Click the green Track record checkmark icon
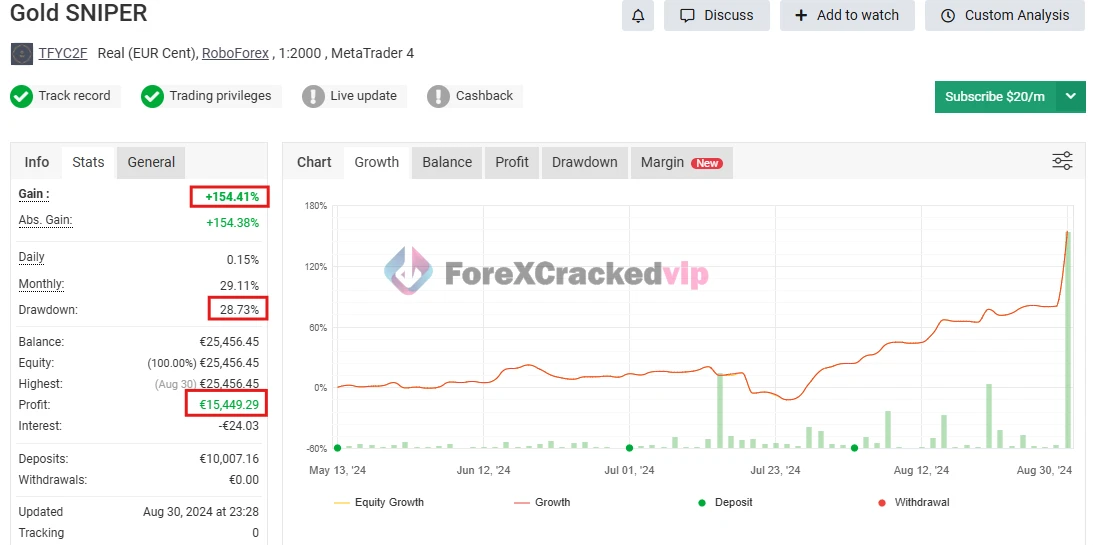Image resolution: width=1093 pixels, height=545 pixels. pos(22,97)
